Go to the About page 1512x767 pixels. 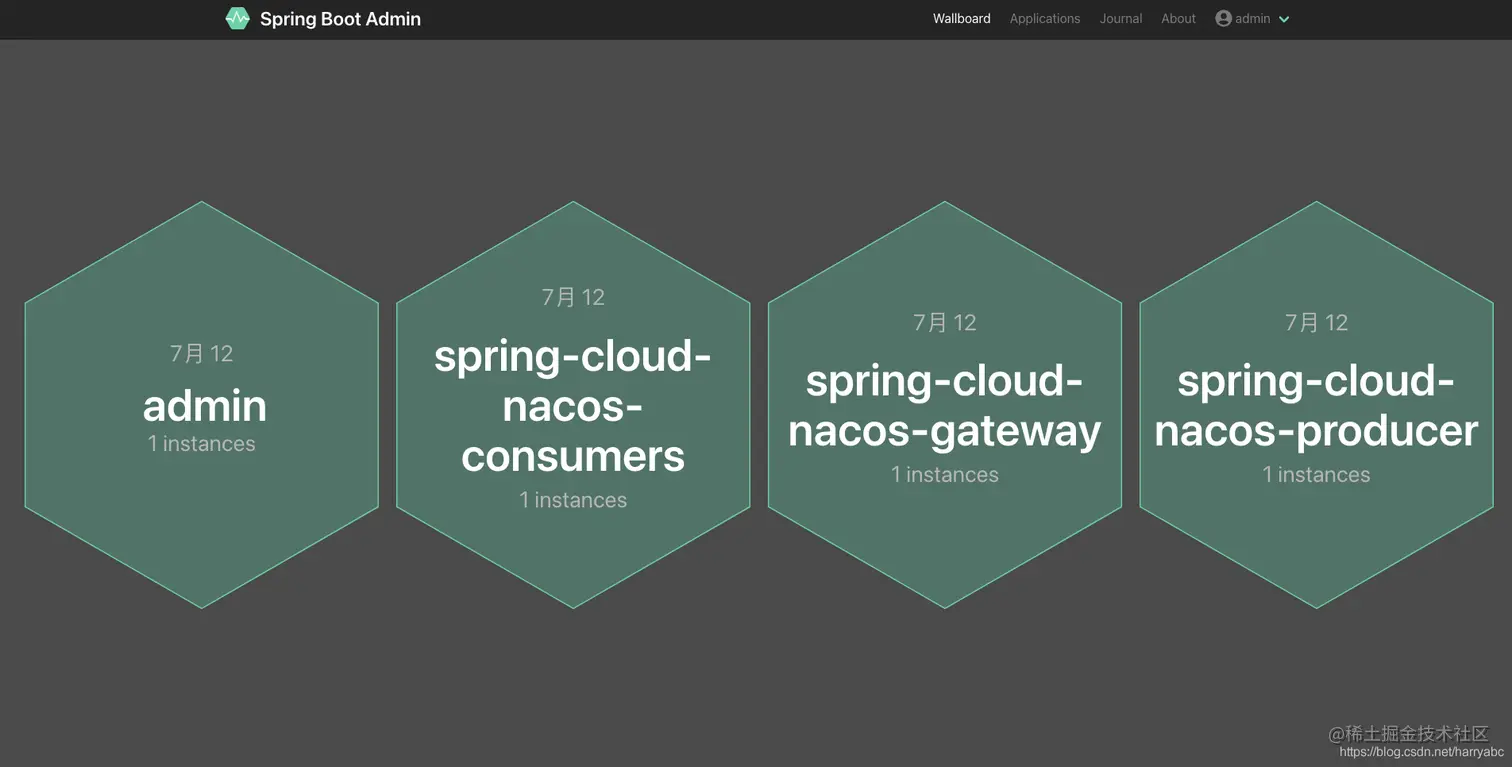point(1178,18)
